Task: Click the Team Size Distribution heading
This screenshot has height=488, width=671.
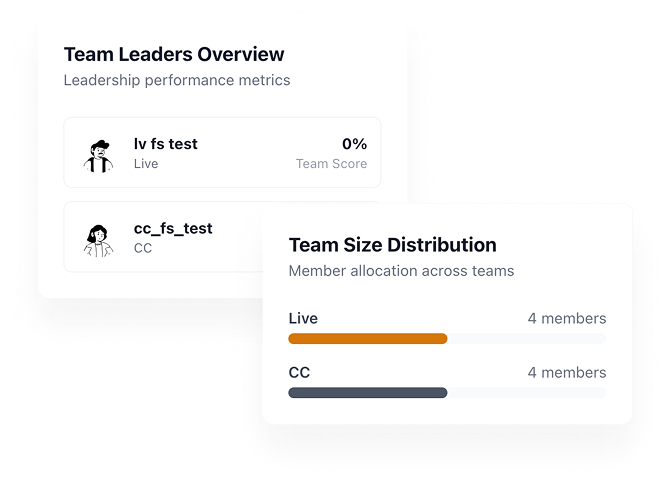Action: click(392, 245)
